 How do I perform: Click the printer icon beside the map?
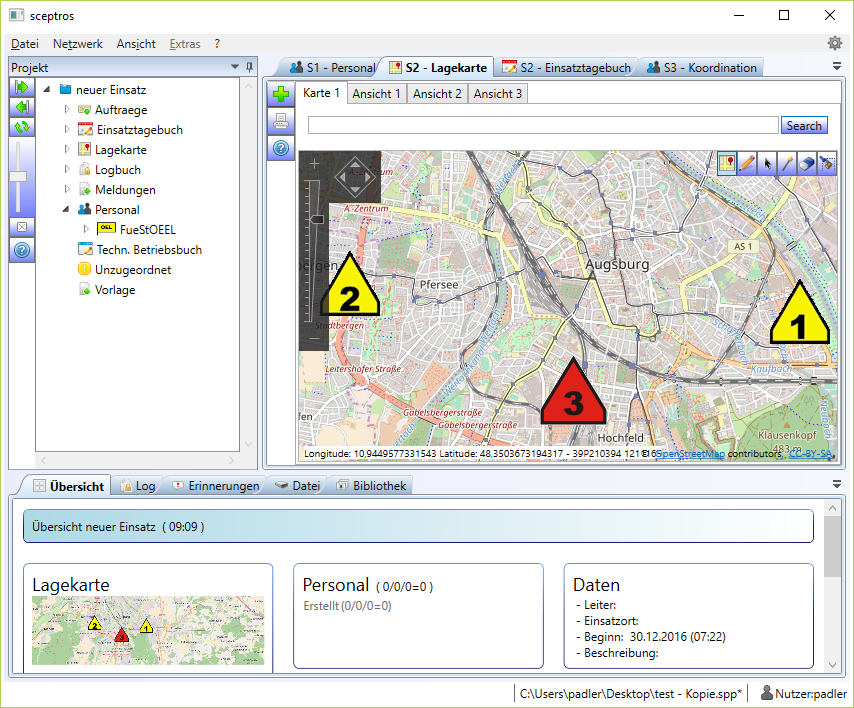281,121
